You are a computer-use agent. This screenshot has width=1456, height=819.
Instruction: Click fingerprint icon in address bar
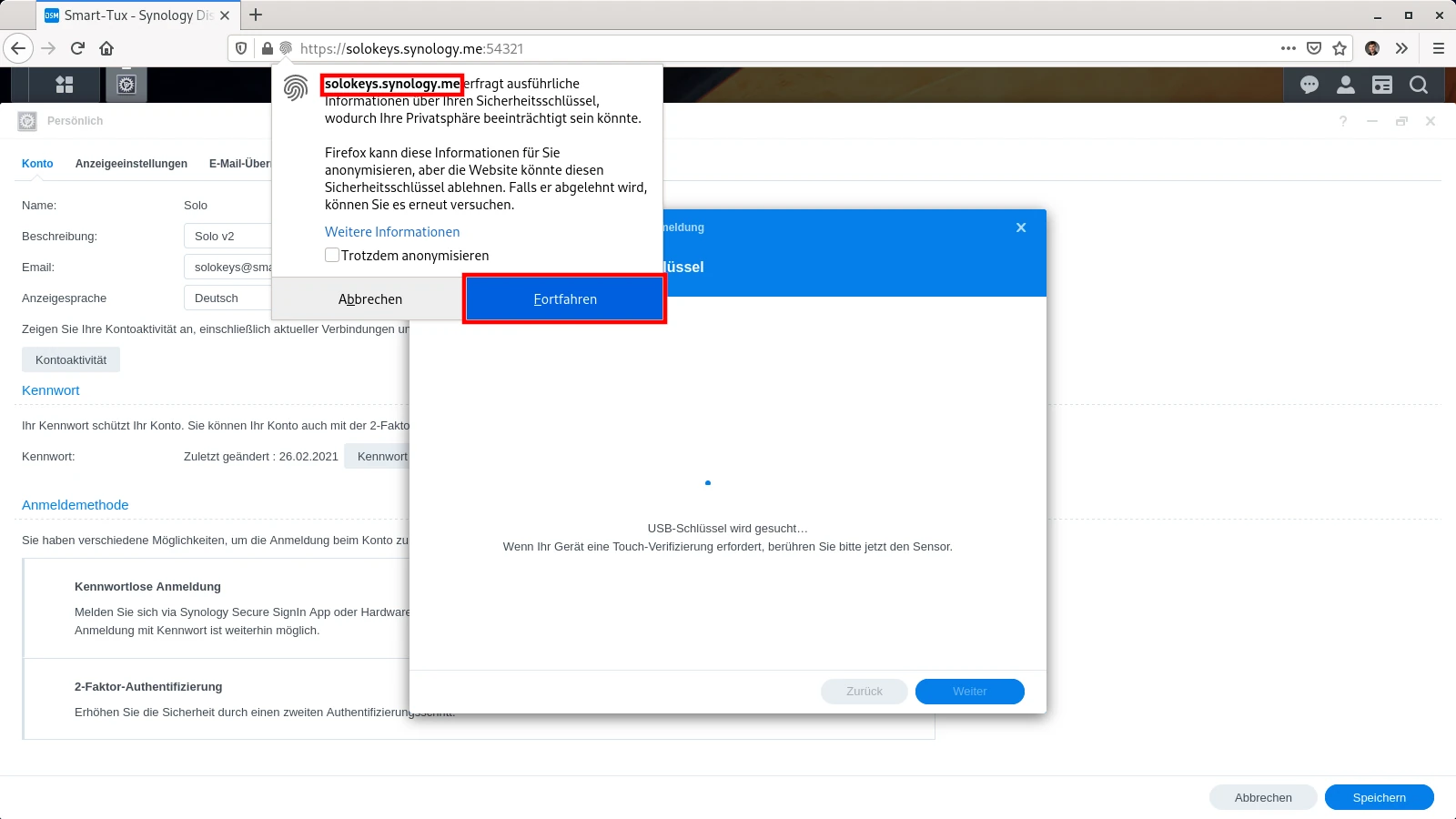286,48
